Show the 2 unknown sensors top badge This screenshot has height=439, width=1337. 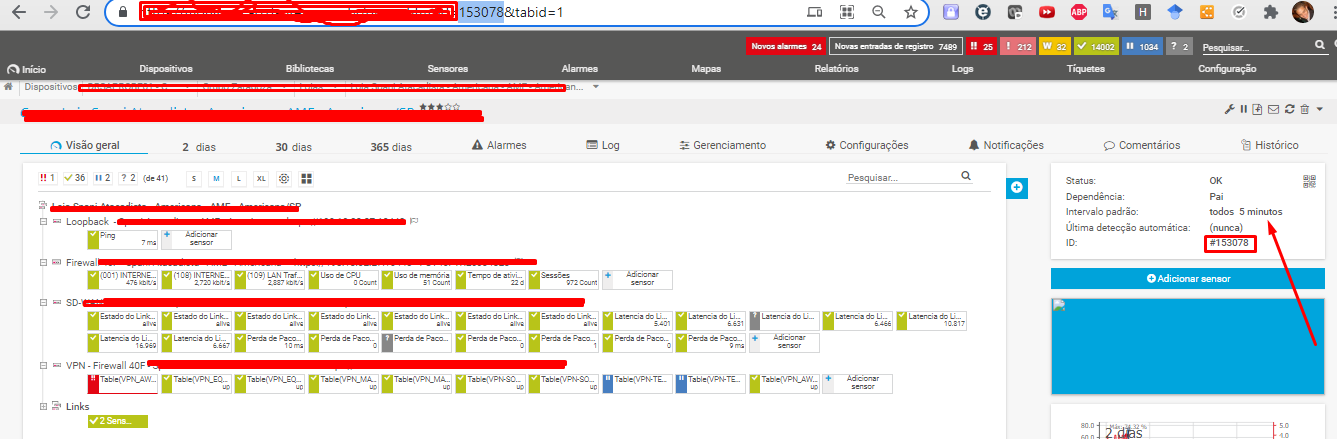tap(1181, 46)
